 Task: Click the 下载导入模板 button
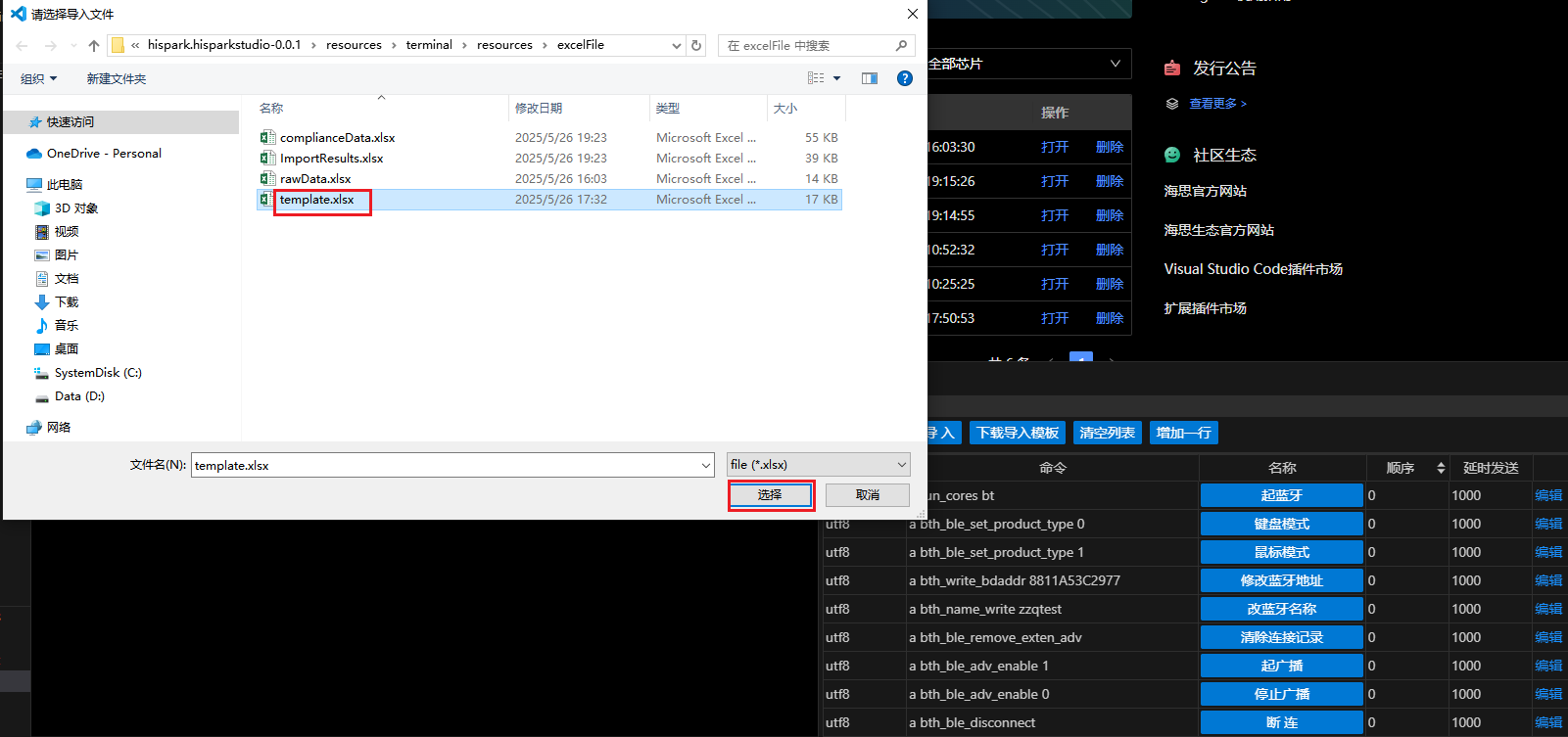1018,433
